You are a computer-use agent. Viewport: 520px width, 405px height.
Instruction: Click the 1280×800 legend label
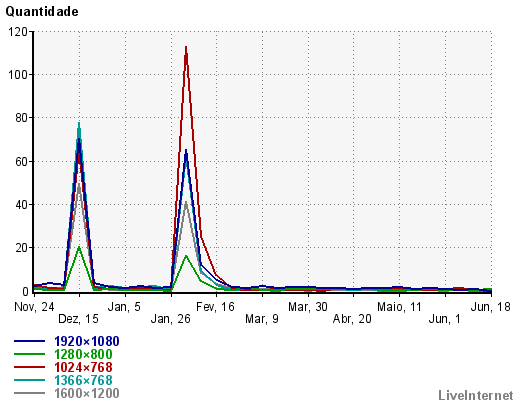[83, 354]
